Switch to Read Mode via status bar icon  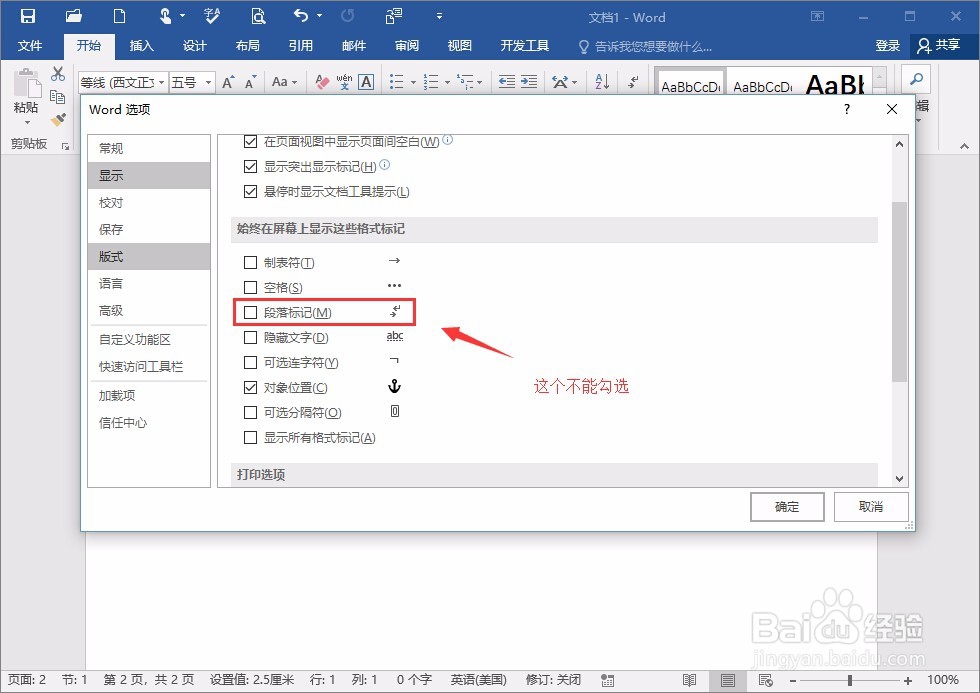pyautogui.click(x=689, y=679)
